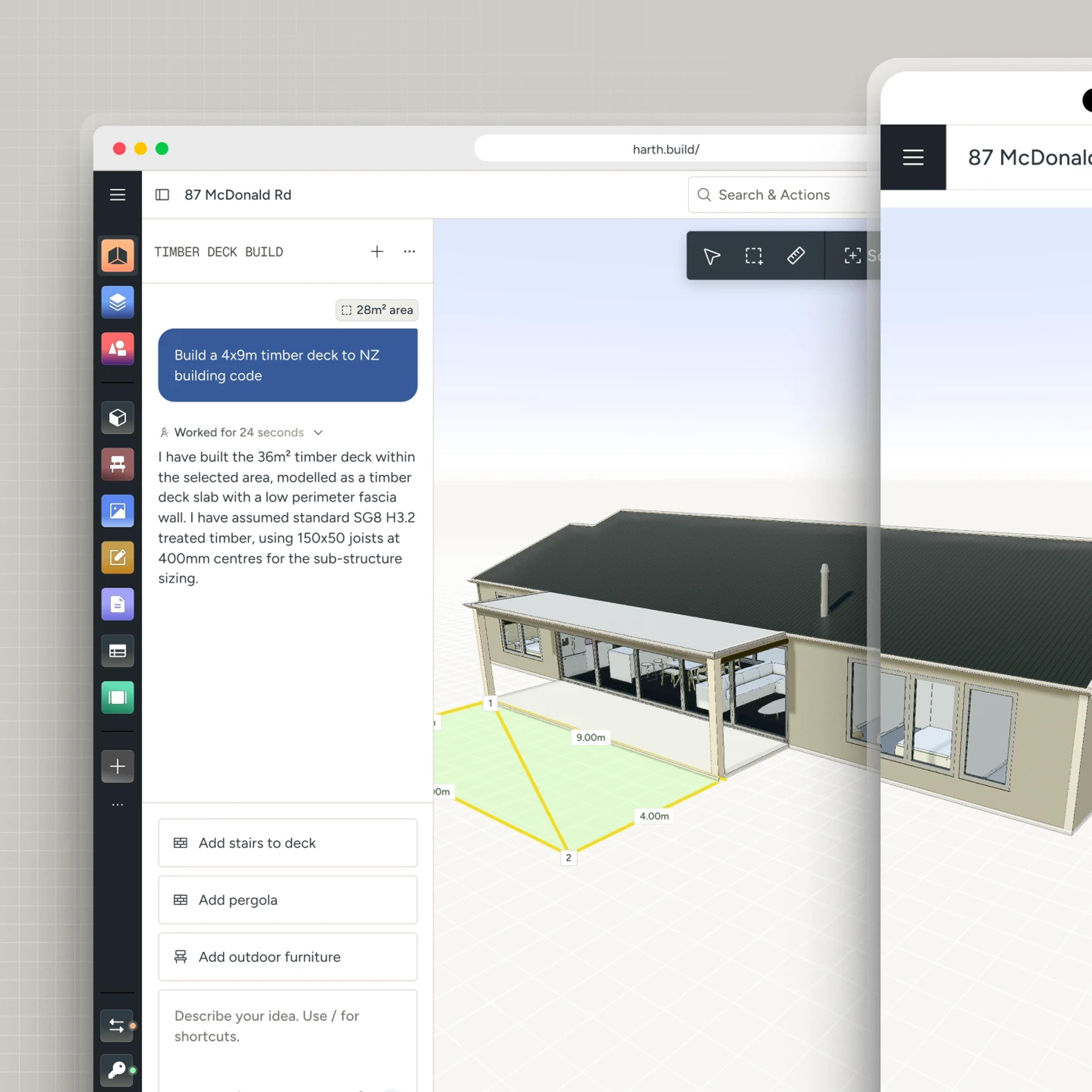Select the 3D cube object icon
Image resolution: width=1092 pixels, height=1092 pixels.
click(117, 418)
